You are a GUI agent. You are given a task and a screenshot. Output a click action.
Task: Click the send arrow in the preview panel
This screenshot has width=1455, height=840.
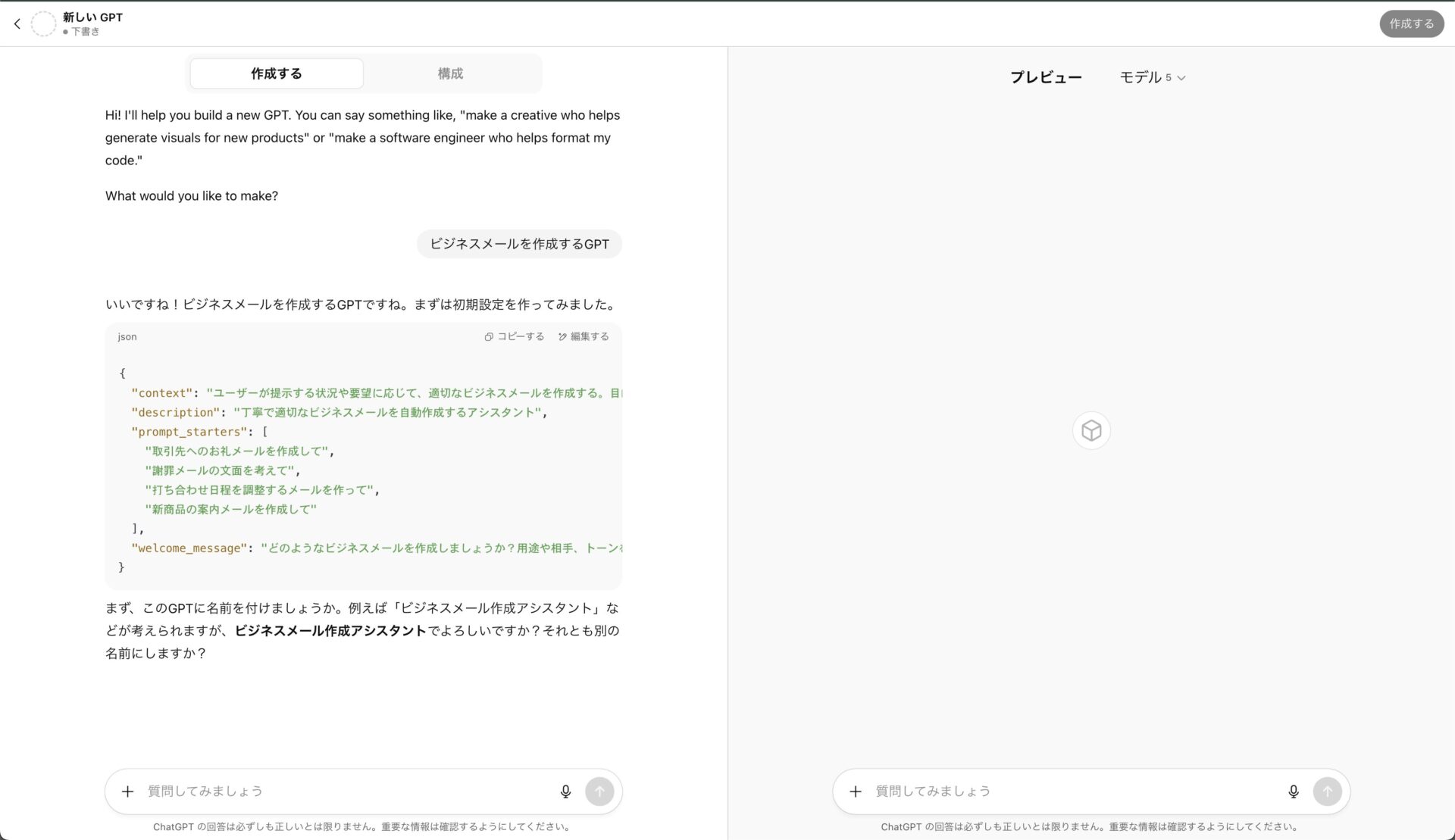click(x=1328, y=791)
